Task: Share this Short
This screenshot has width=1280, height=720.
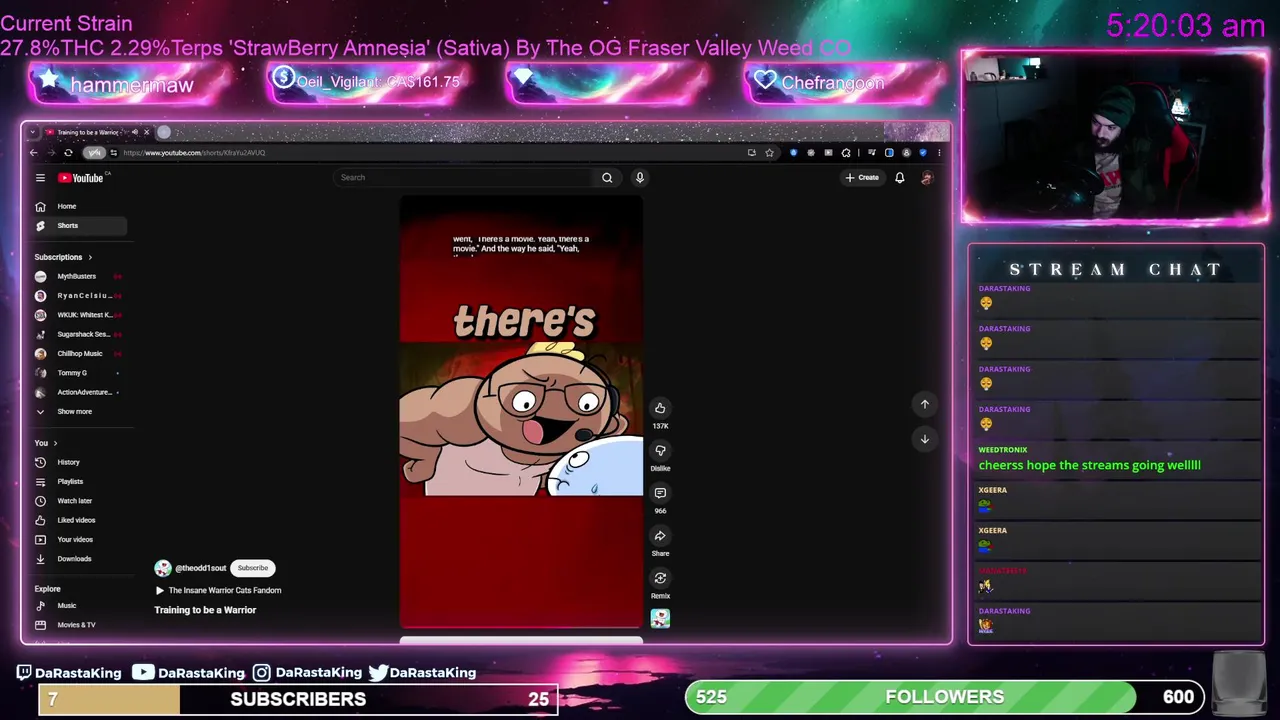Action: (660, 535)
